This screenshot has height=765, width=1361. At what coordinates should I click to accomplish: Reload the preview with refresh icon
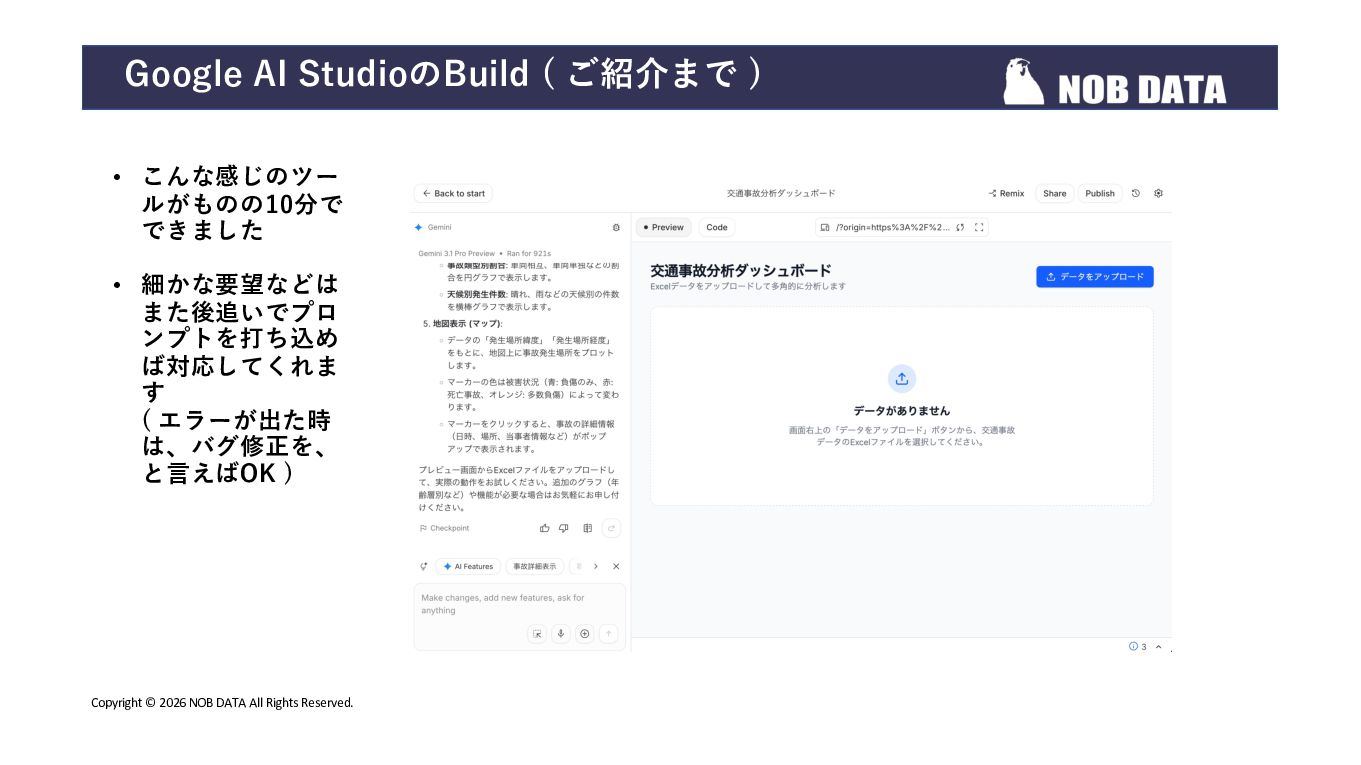click(x=960, y=227)
